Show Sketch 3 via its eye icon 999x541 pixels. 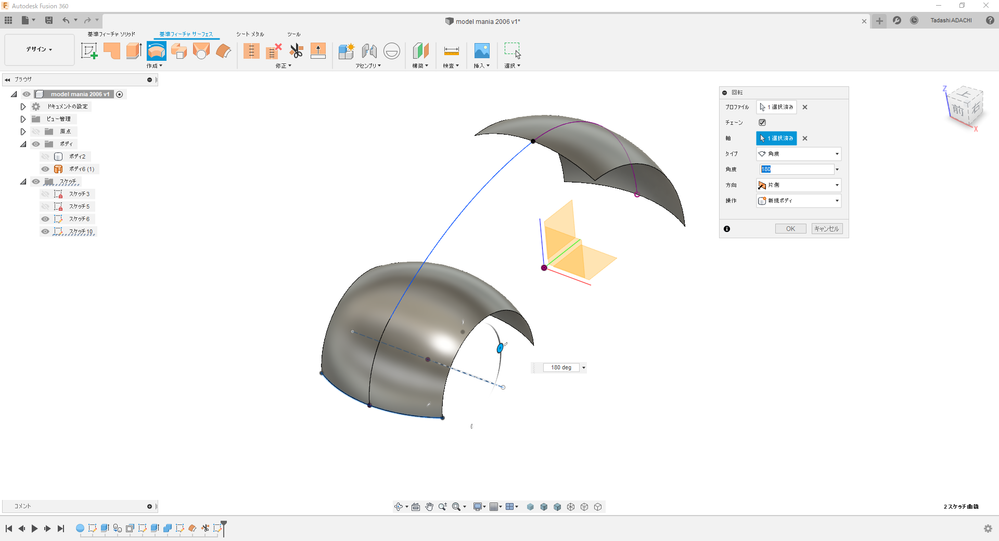[x=45, y=194]
